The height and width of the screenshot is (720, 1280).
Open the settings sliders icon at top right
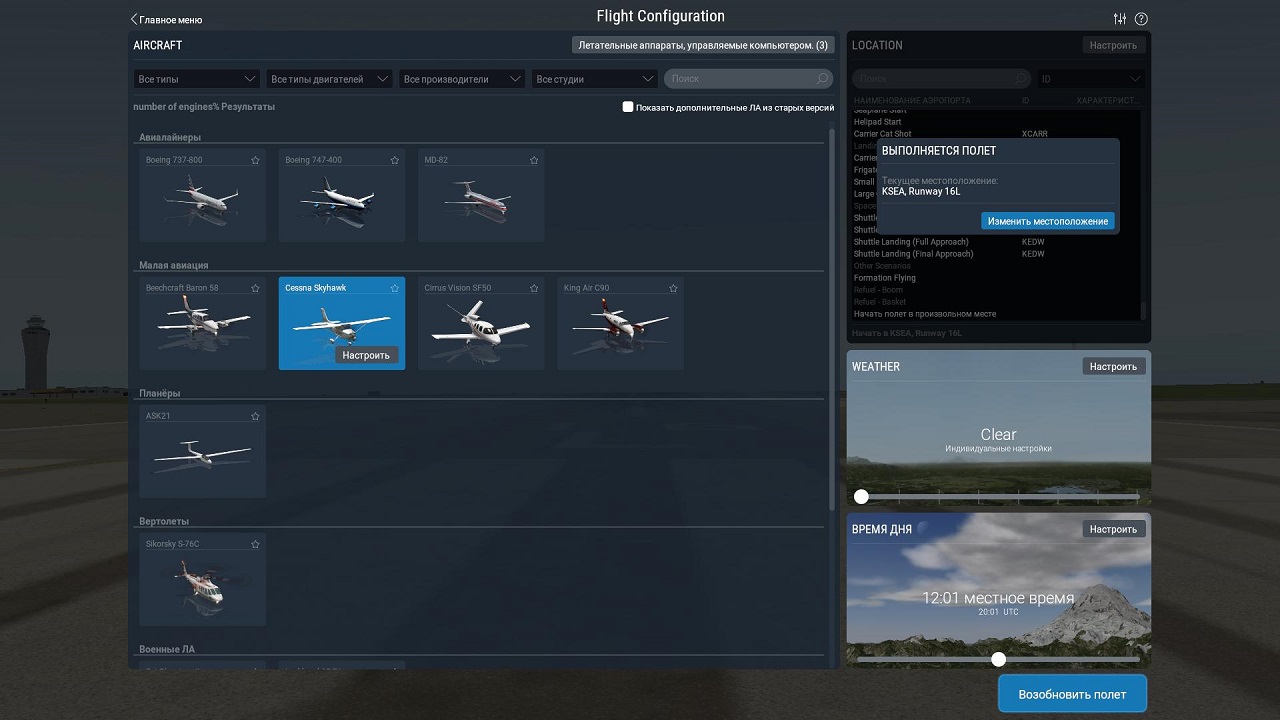[1120, 19]
